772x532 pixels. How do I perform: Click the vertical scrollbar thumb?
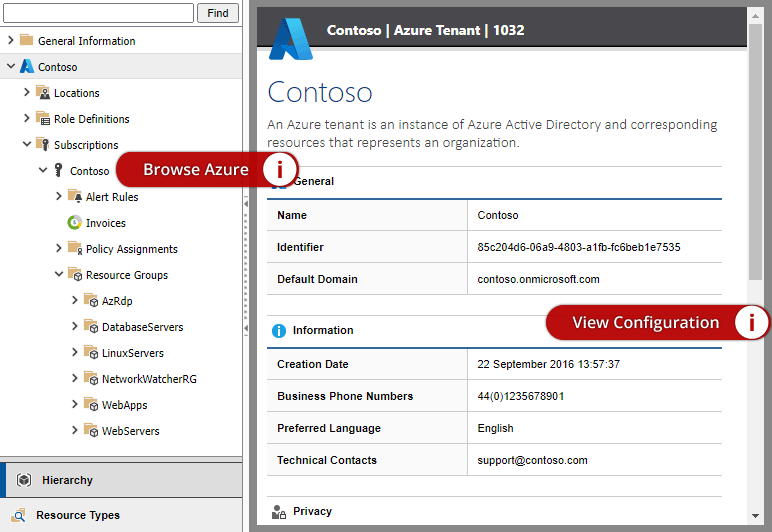click(x=755, y=152)
